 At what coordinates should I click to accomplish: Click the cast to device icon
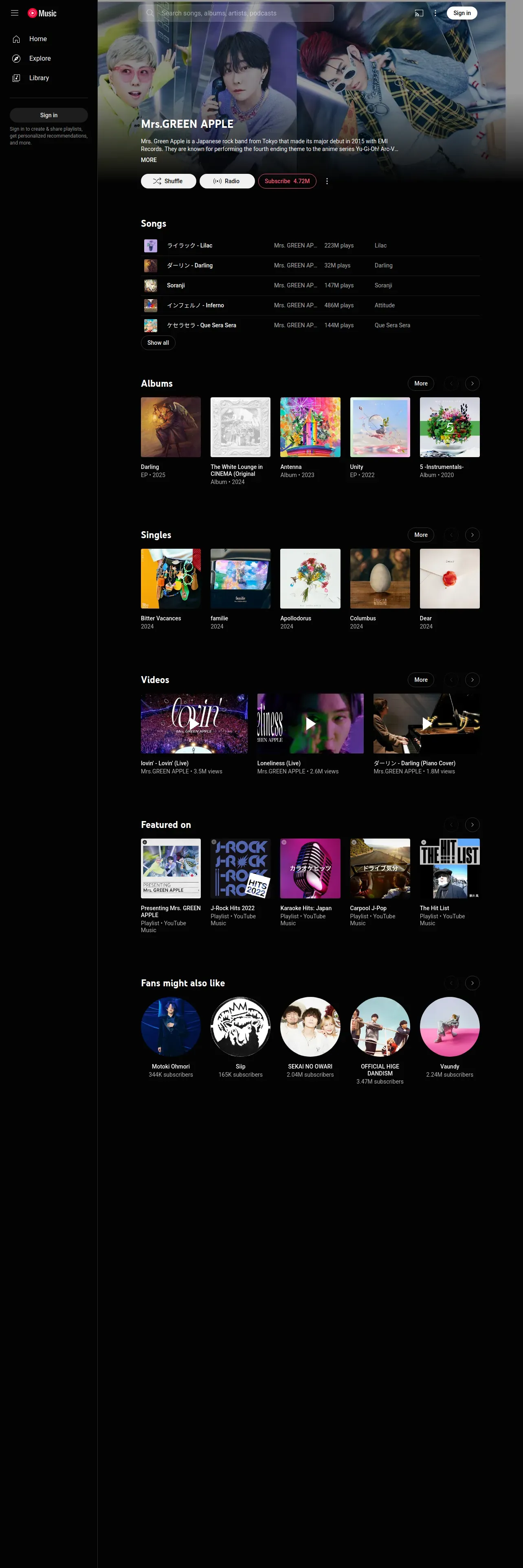[419, 13]
